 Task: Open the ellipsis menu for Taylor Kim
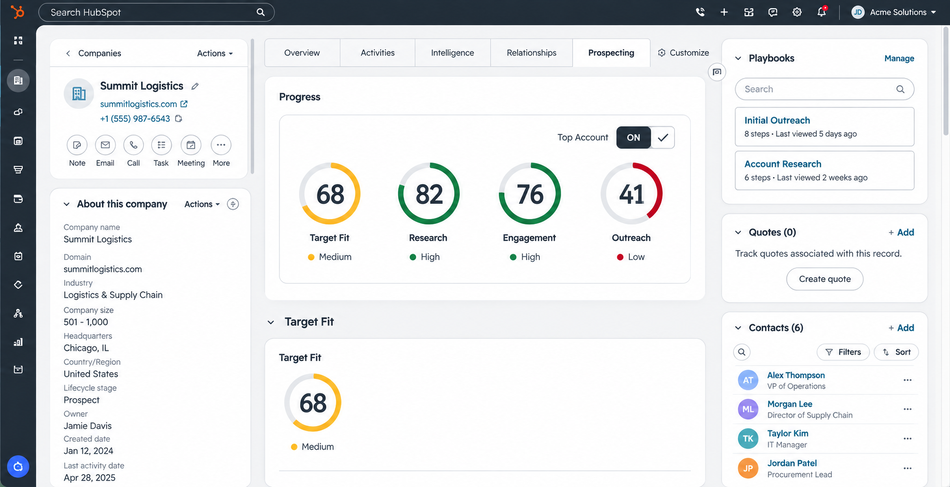tap(907, 439)
